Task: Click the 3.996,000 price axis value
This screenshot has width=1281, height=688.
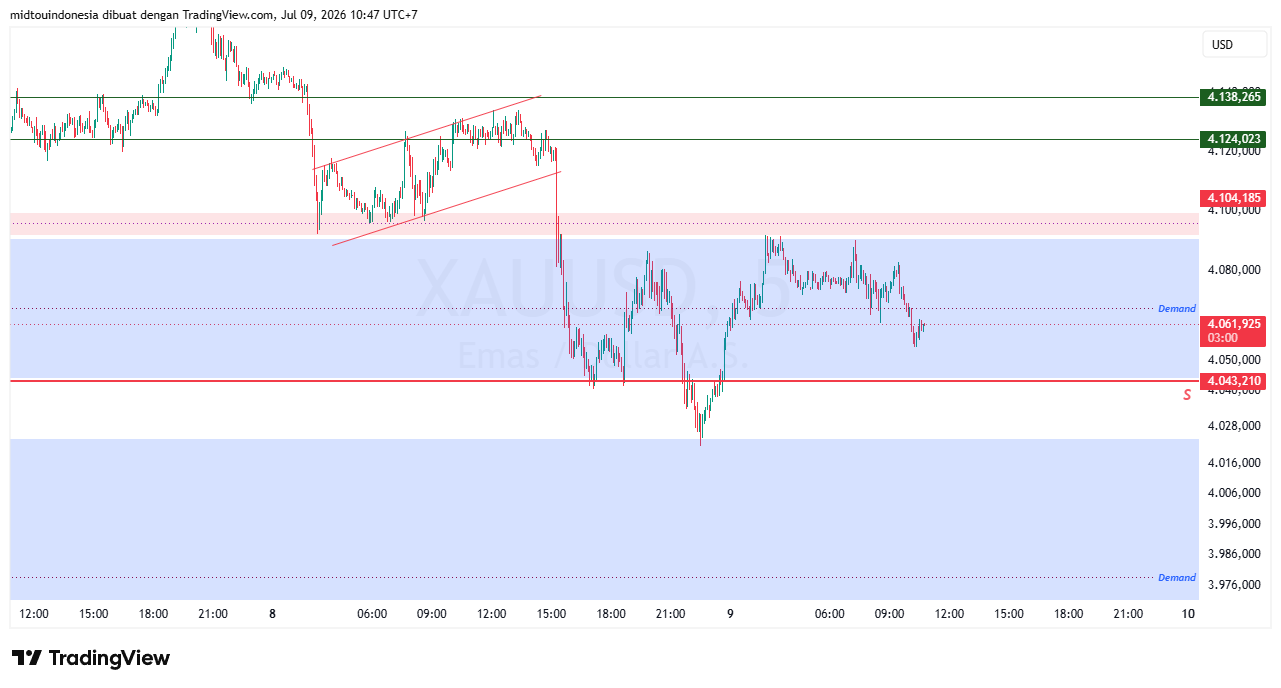Action: (x=1234, y=524)
